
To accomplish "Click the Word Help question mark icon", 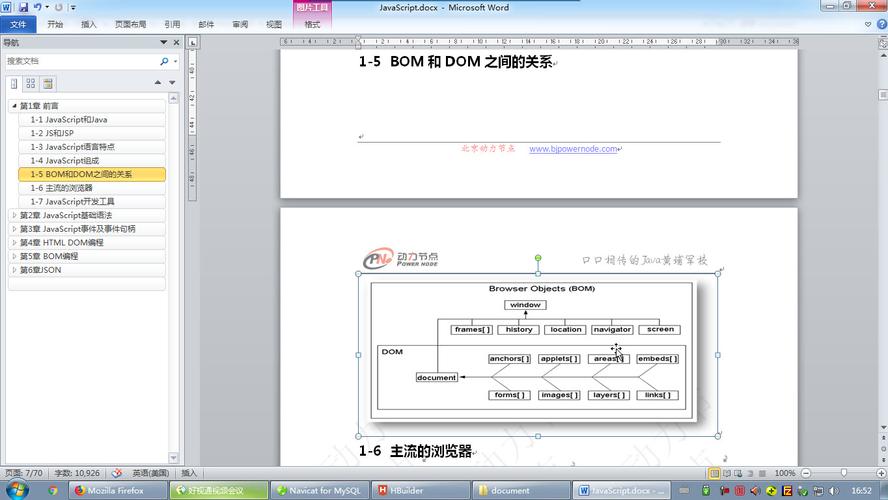I will [x=882, y=24].
